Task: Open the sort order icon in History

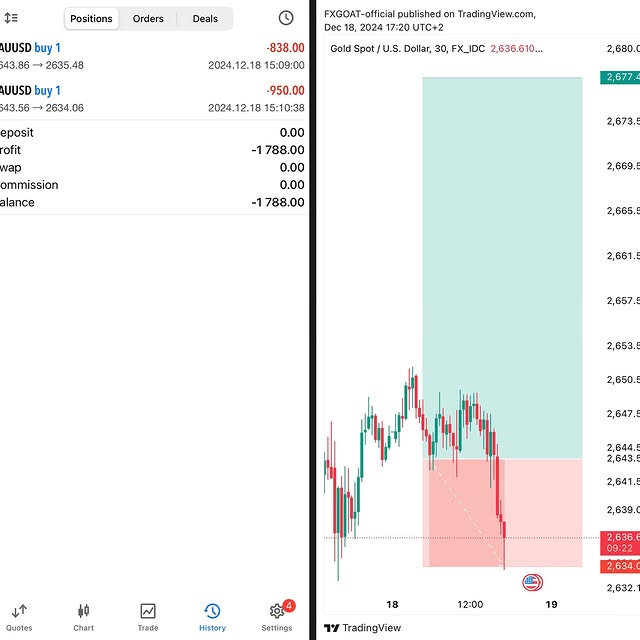Action: [11, 18]
